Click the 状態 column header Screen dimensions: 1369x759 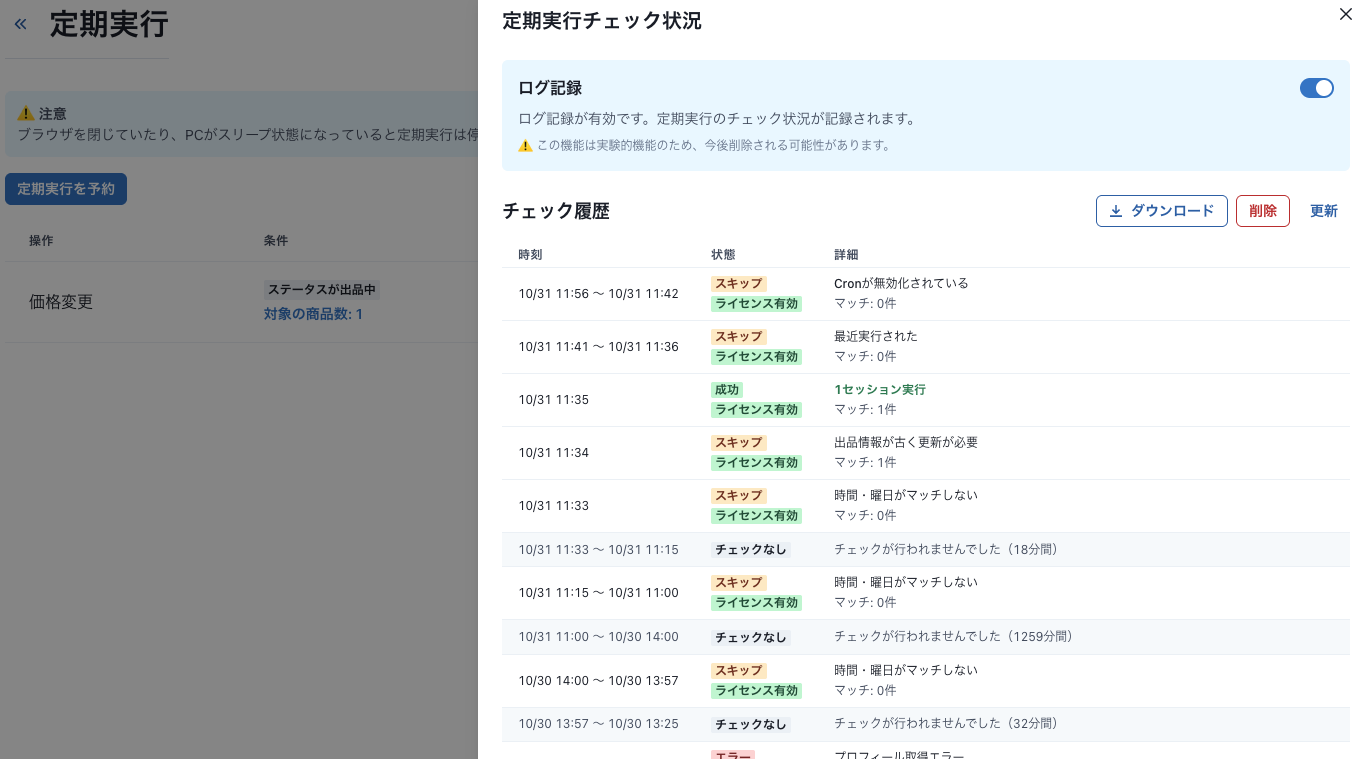pyautogui.click(x=722, y=255)
